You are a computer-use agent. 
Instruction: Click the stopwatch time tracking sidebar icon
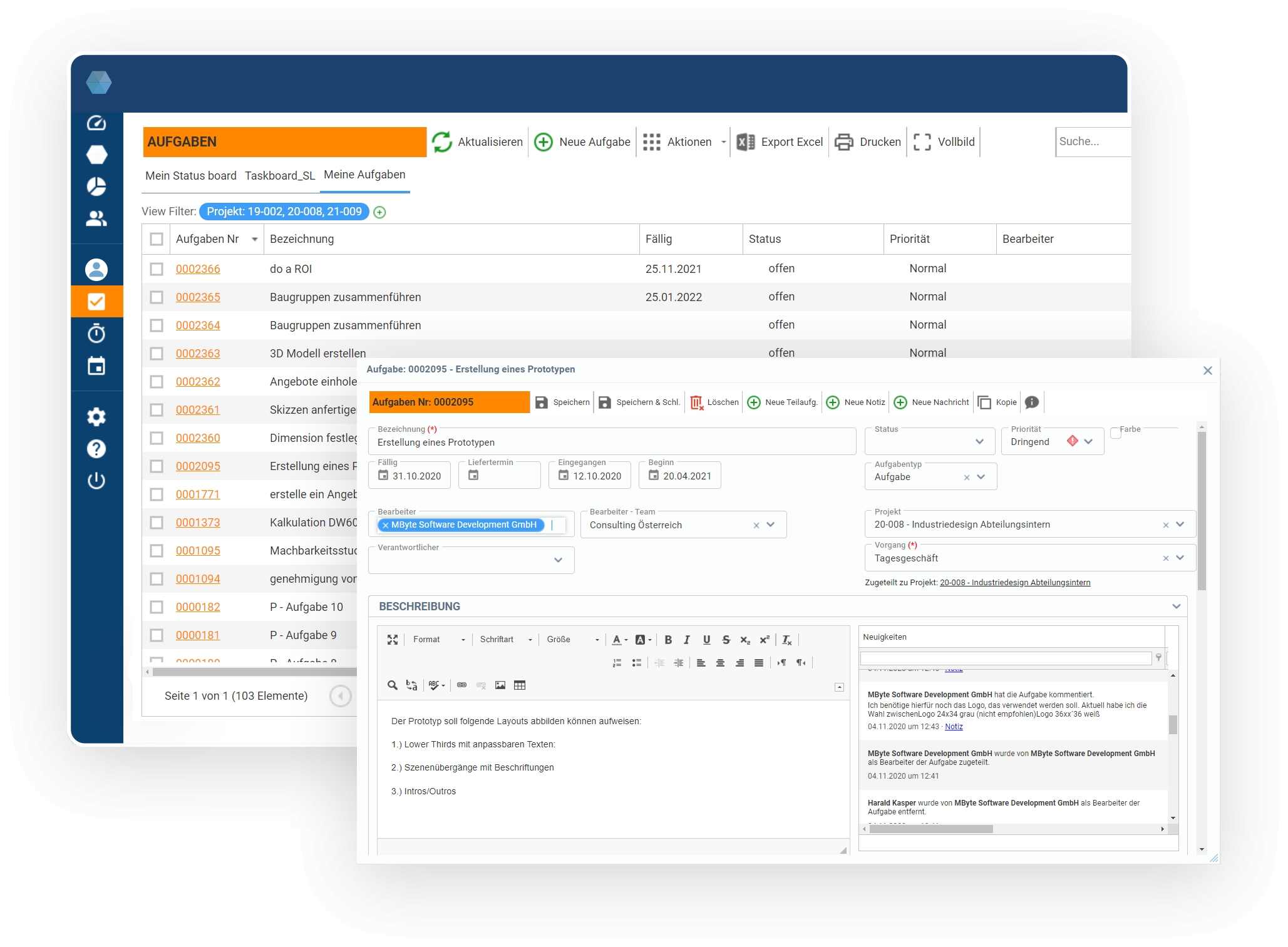[x=96, y=334]
